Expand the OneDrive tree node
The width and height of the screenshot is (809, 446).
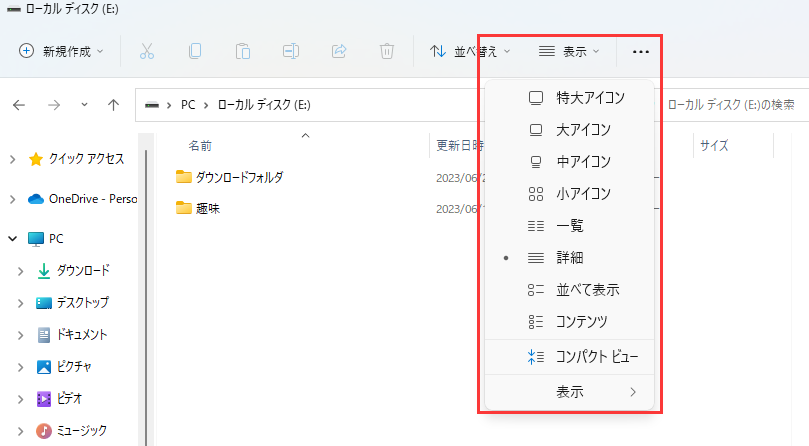click(13, 199)
